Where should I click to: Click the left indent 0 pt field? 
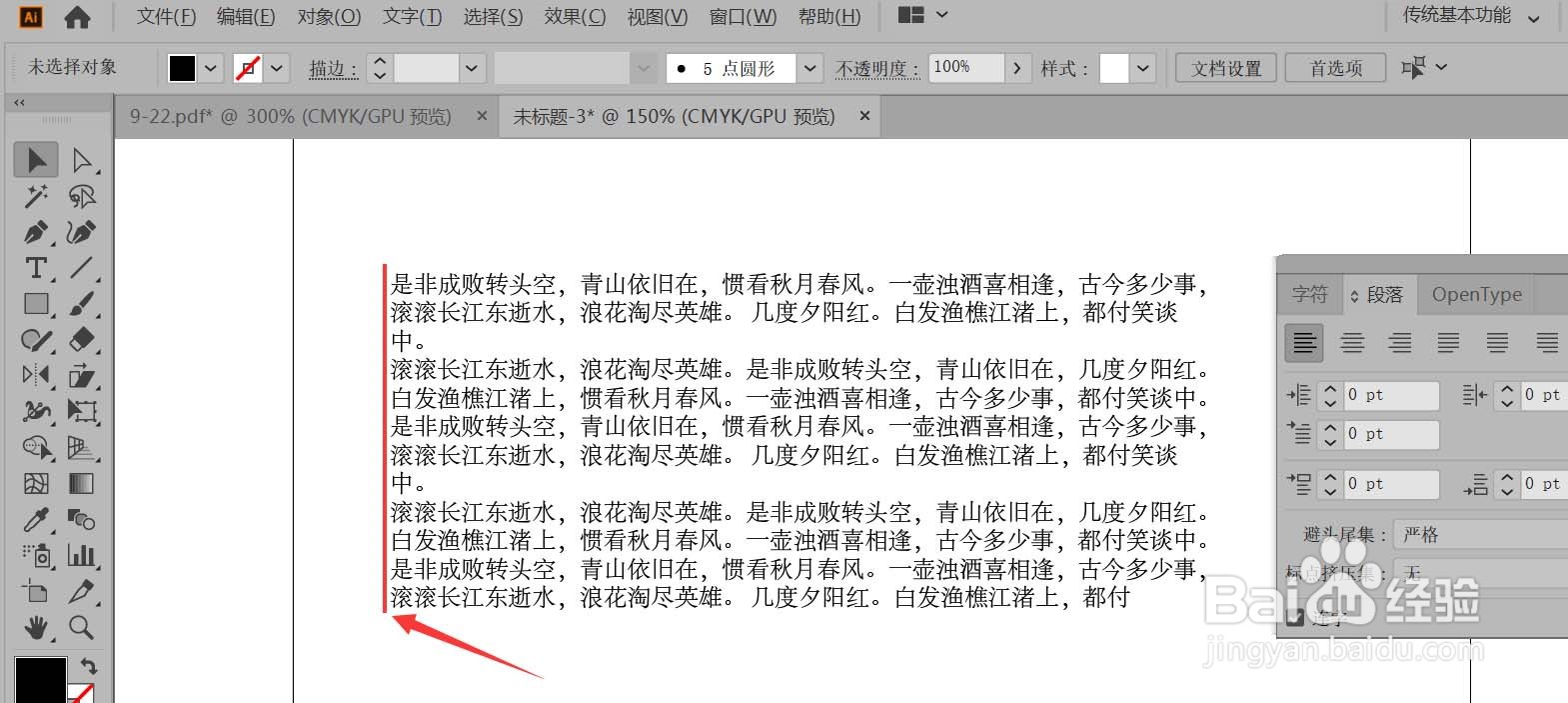pyautogui.click(x=1391, y=395)
